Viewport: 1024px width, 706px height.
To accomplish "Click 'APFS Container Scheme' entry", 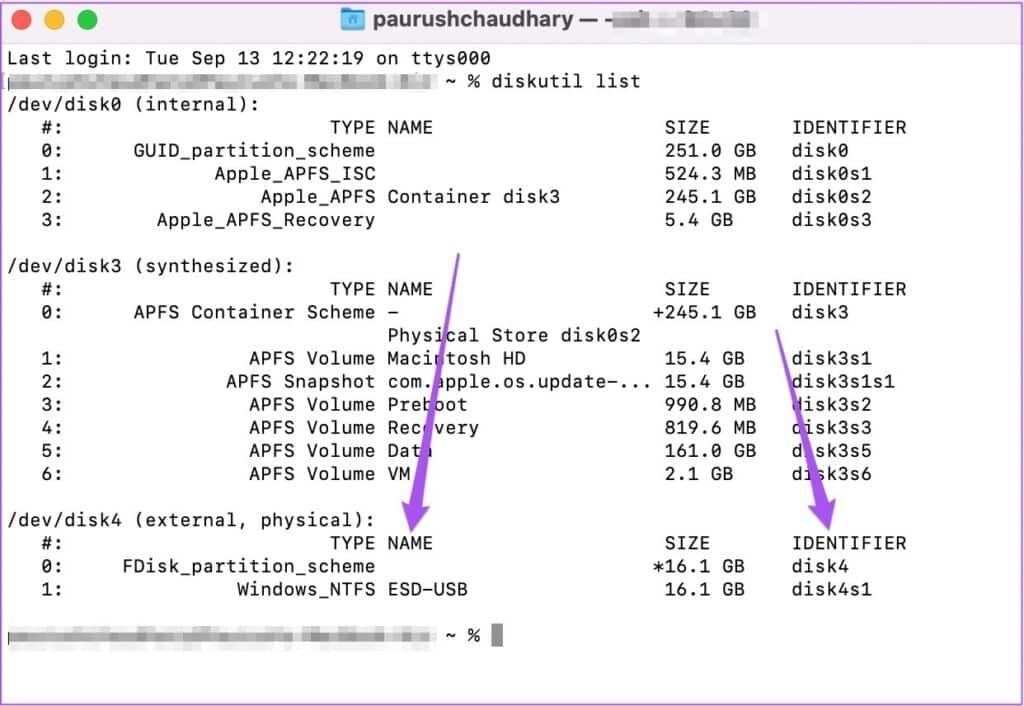I will point(254,312).
